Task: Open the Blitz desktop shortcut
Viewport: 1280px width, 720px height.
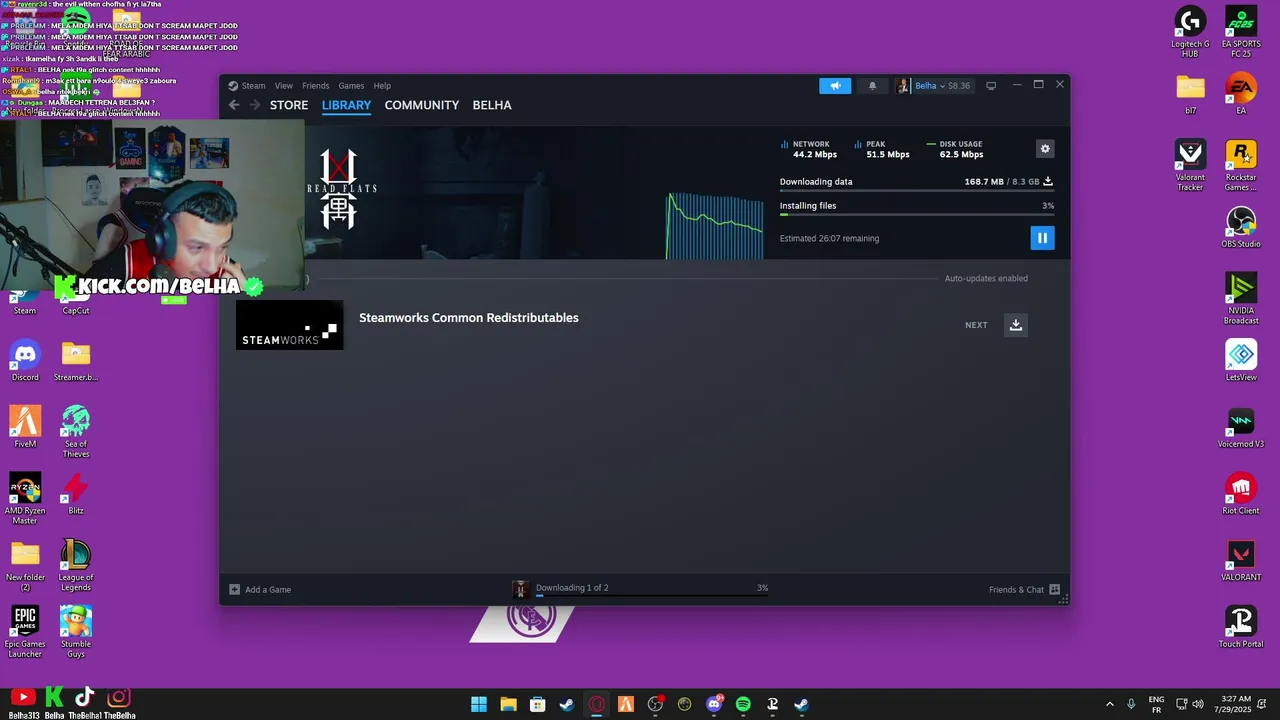Action: tap(76, 494)
